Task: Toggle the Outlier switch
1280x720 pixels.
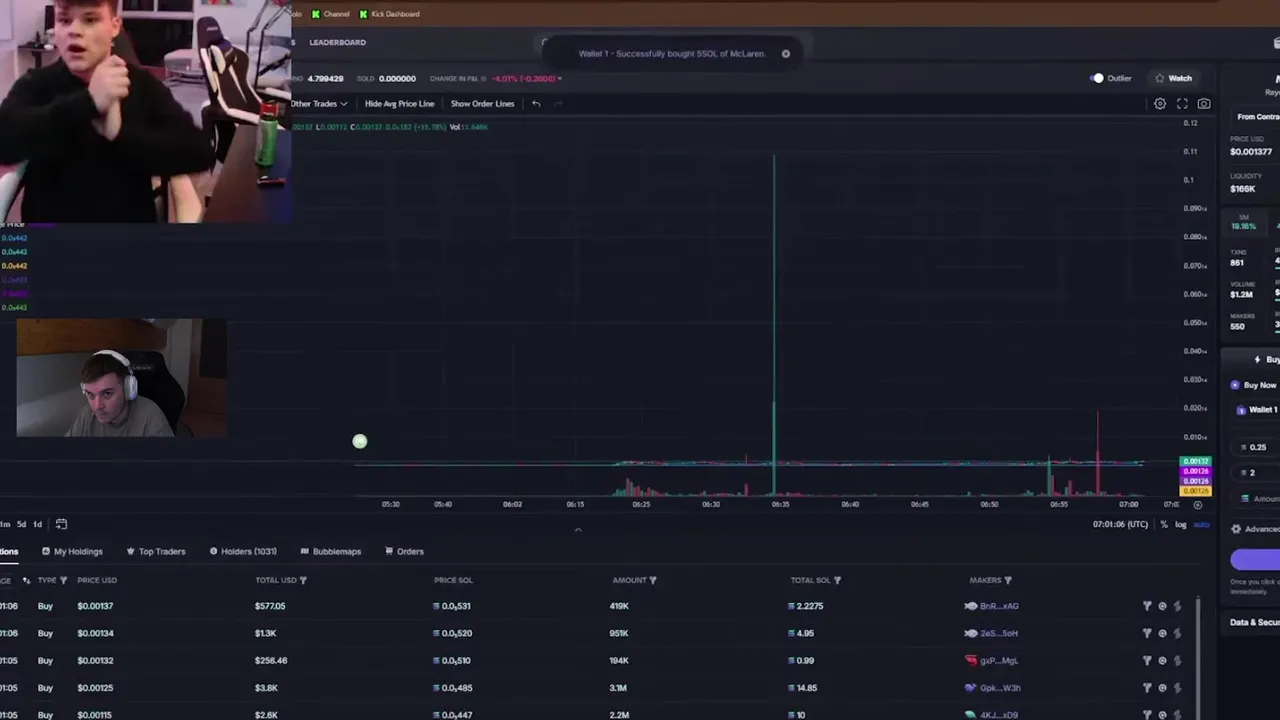Action: click(1096, 78)
